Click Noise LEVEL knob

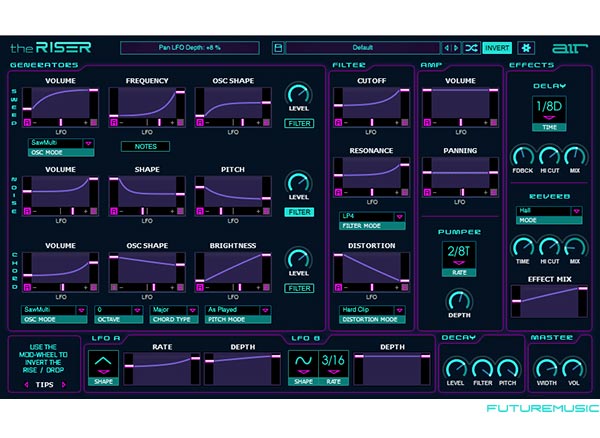pos(298,182)
